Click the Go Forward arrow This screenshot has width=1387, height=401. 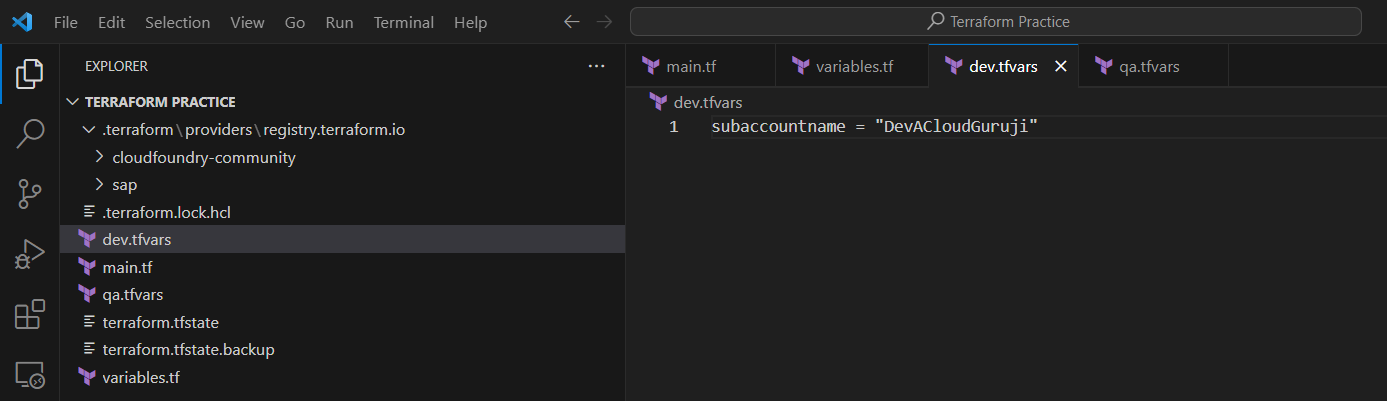(x=603, y=22)
